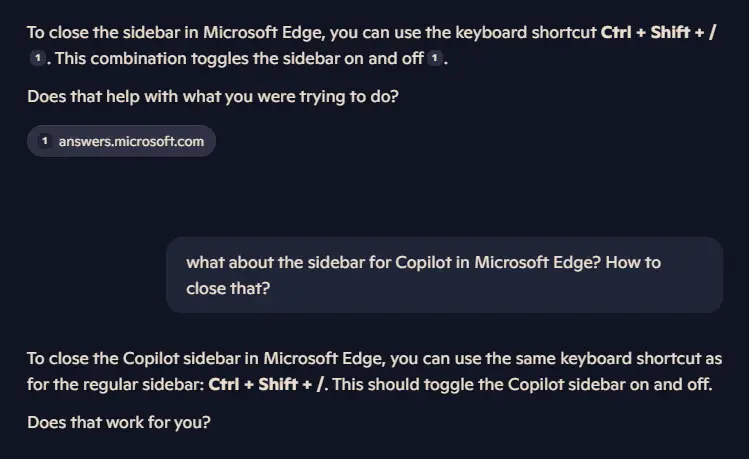This screenshot has width=749, height=459.
Task: Click bold "Ctrl + Shift + /" in the first answer
Action: pos(658,31)
